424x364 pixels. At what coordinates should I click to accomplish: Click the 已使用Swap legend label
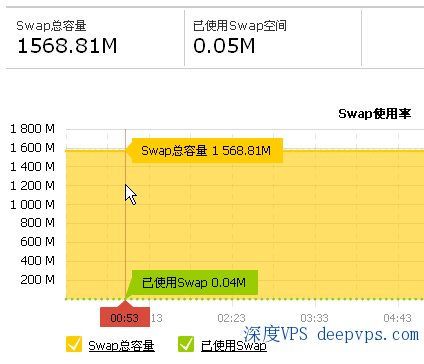pyautogui.click(x=234, y=346)
